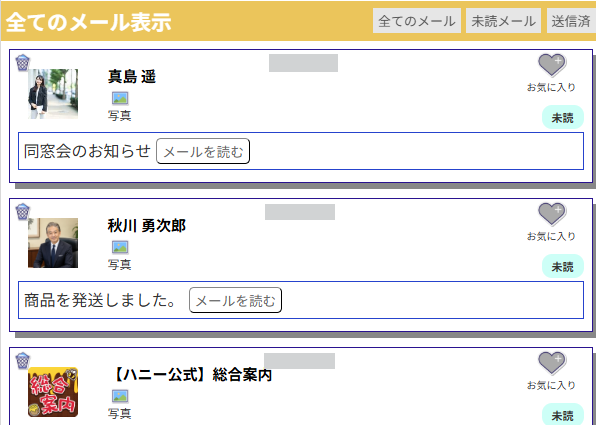Click 未読 badge on 真島 遥's mail
Image resolution: width=596 pixels, height=425 pixels.
click(x=563, y=117)
